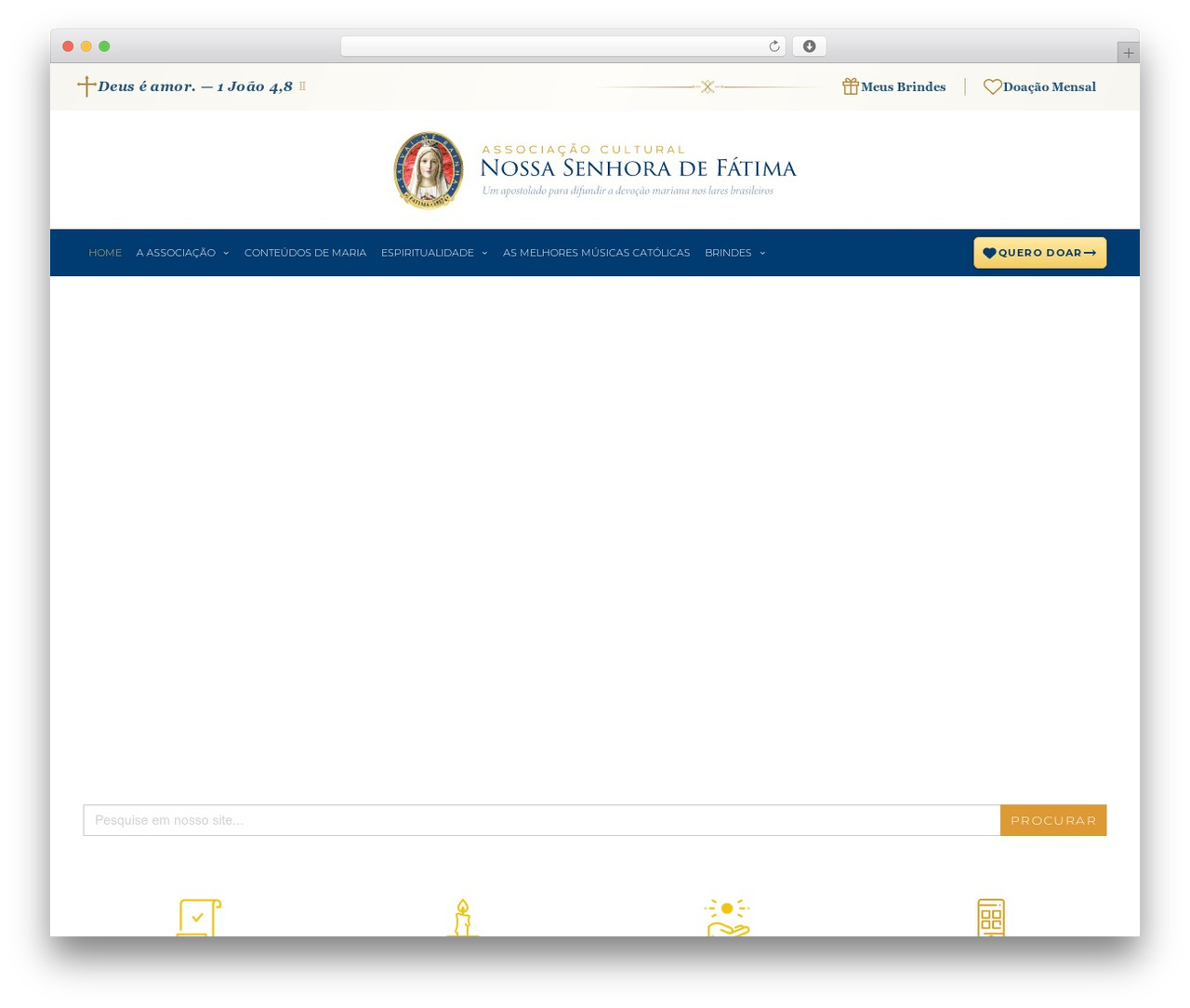Screen dimensions: 1190x1008
Task: Go to Doação Mensal page
Action: click(1049, 86)
